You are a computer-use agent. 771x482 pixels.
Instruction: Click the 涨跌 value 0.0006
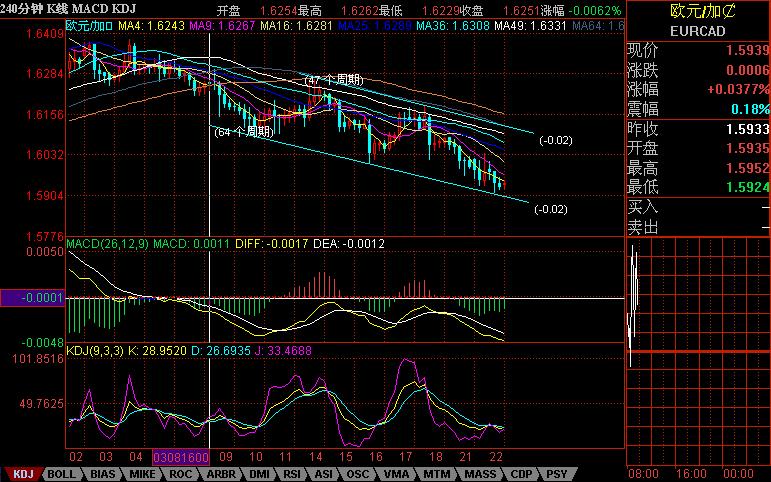click(x=747, y=70)
